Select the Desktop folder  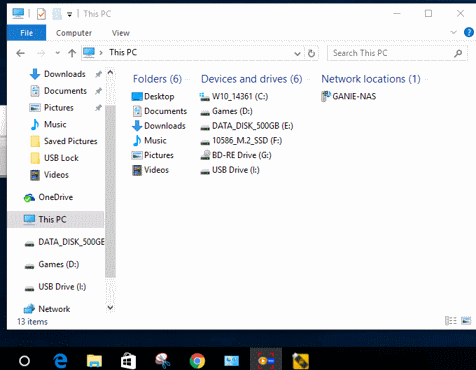coord(153,96)
